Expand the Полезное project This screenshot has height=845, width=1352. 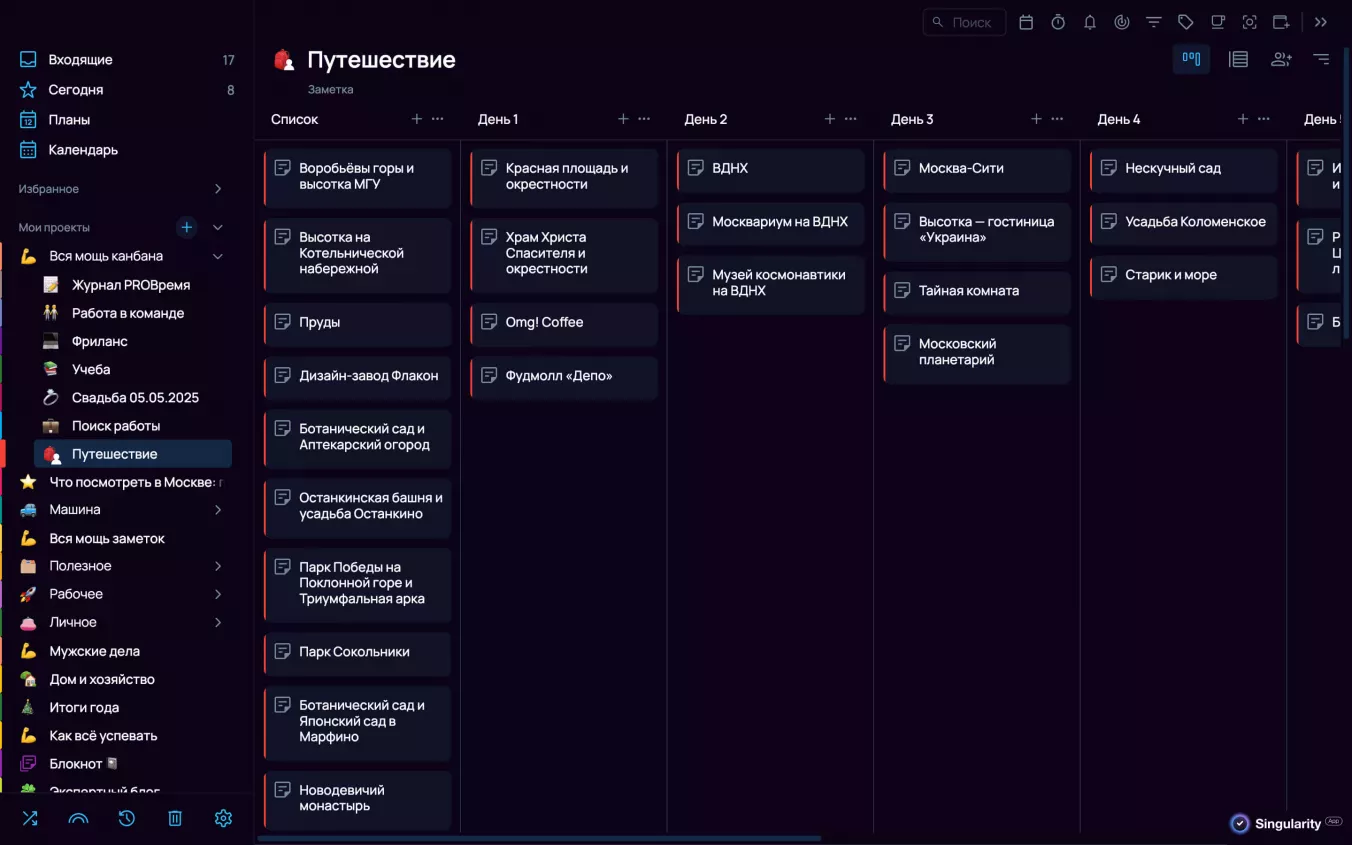[x=218, y=566]
